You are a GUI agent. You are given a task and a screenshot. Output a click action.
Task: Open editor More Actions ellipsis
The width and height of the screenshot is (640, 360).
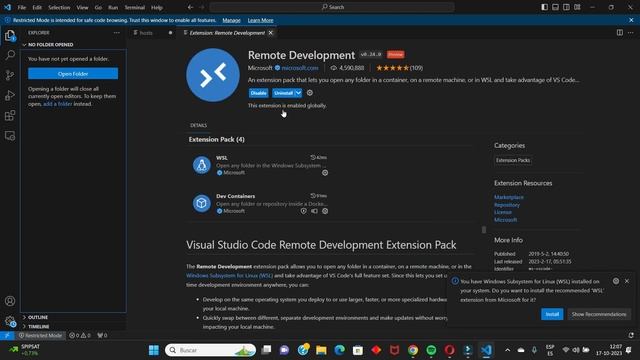[631, 33]
